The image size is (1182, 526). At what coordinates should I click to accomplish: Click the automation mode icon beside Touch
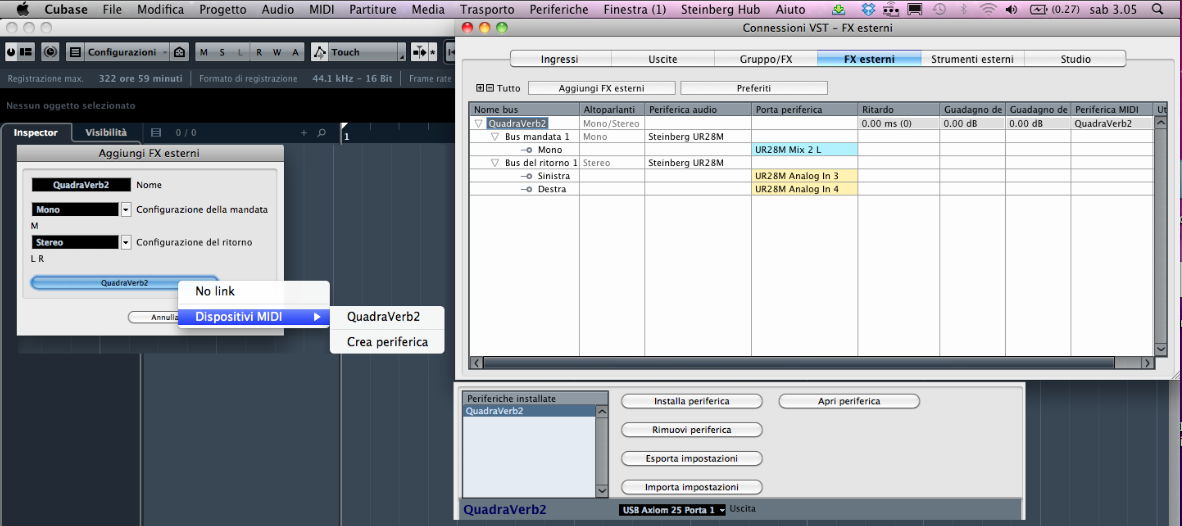[319, 52]
